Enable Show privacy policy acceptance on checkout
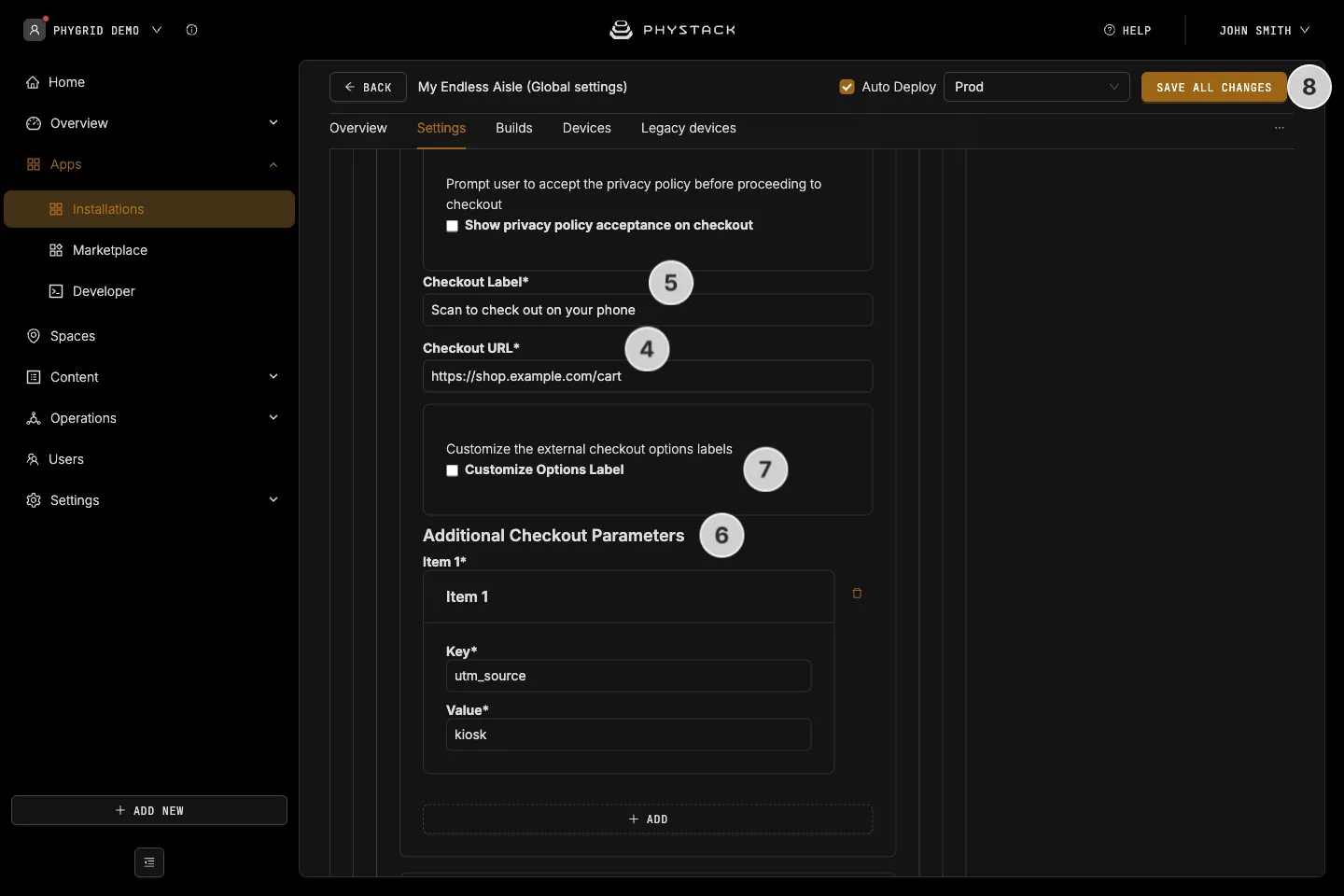The image size is (1344, 896). [453, 226]
